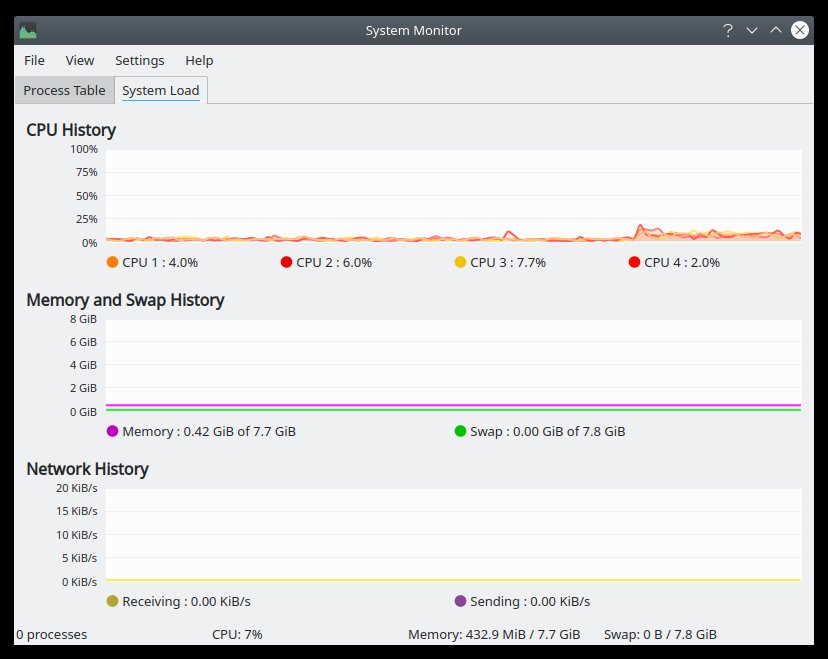This screenshot has height=659, width=828.
Task: Open the Help menu
Action: (199, 60)
